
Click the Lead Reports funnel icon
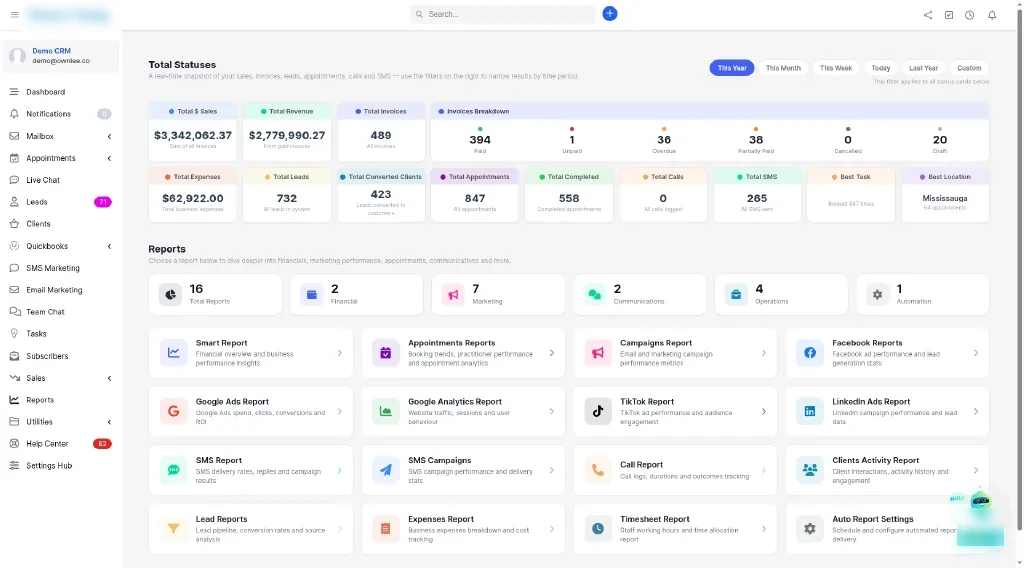pyautogui.click(x=174, y=529)
